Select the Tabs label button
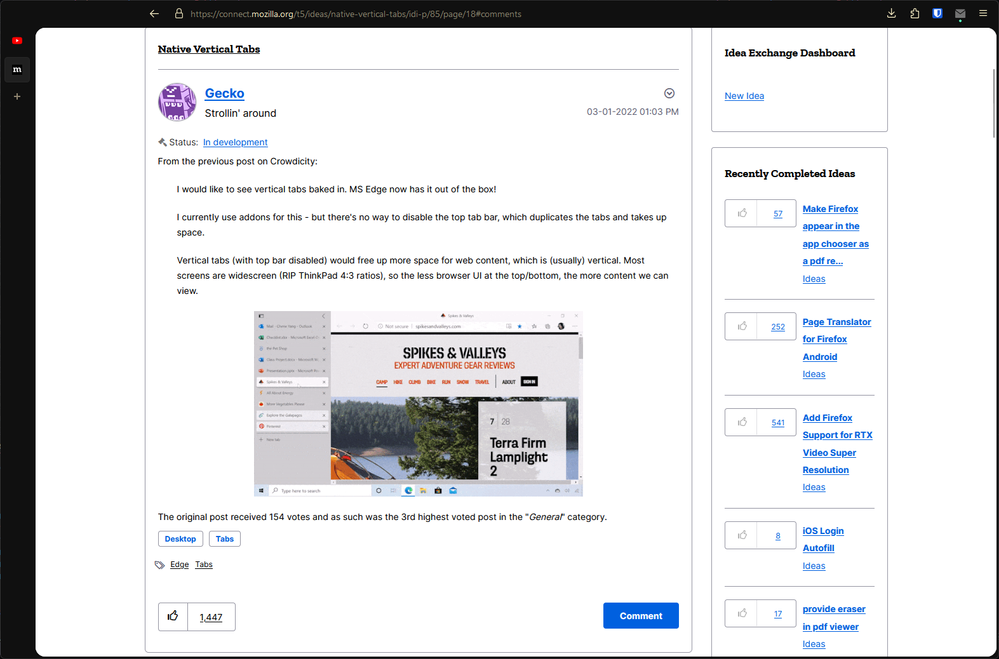 [x=224, y=539]
